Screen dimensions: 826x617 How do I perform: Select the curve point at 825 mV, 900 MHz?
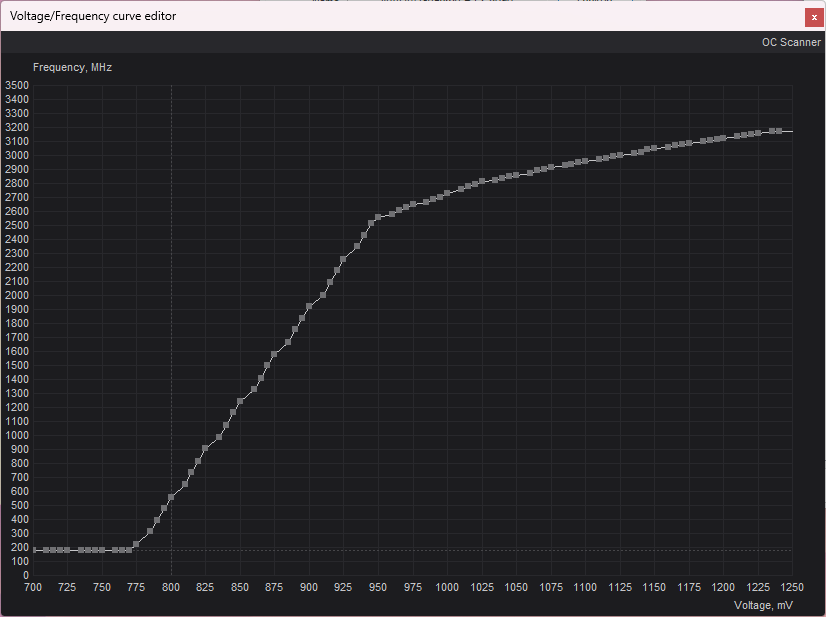tap(205, 449)
